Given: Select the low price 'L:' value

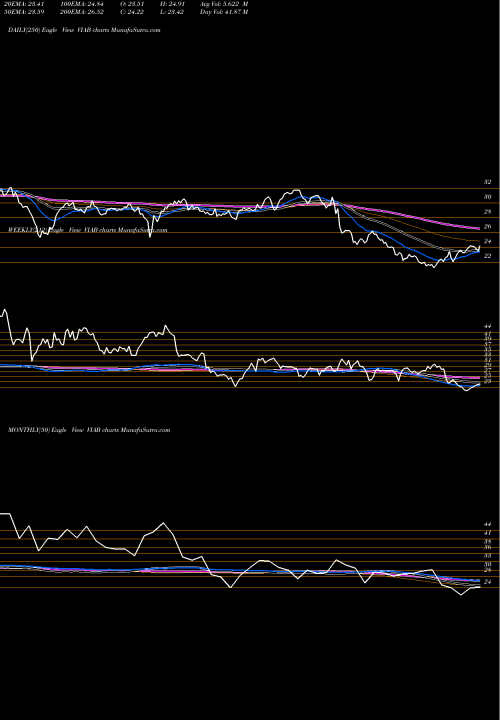Looking at the screenshot, I should click(171, 12).
